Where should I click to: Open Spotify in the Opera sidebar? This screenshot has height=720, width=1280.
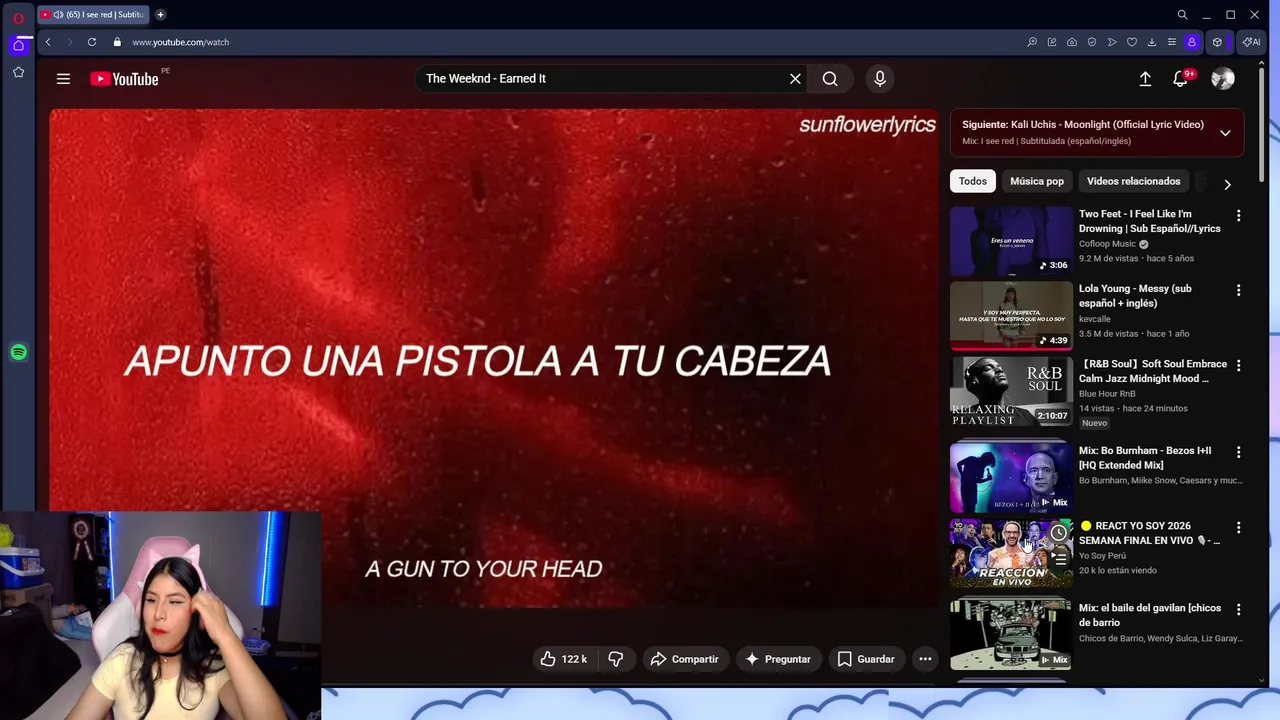[18, 352]
